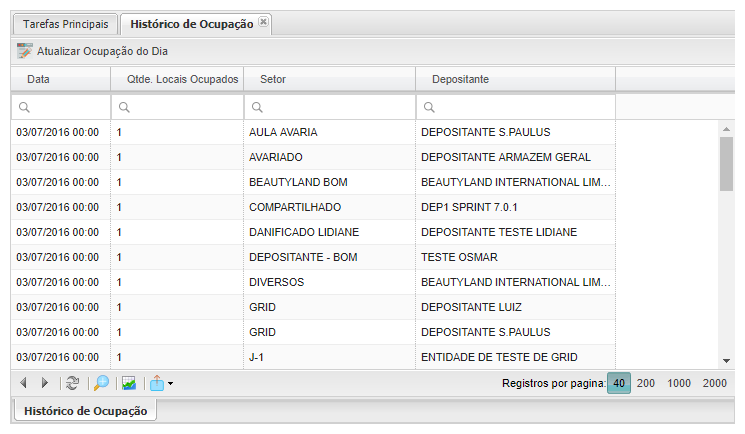
Task: Close the Histórico de Ocupação tab
Action: (263, 21)
